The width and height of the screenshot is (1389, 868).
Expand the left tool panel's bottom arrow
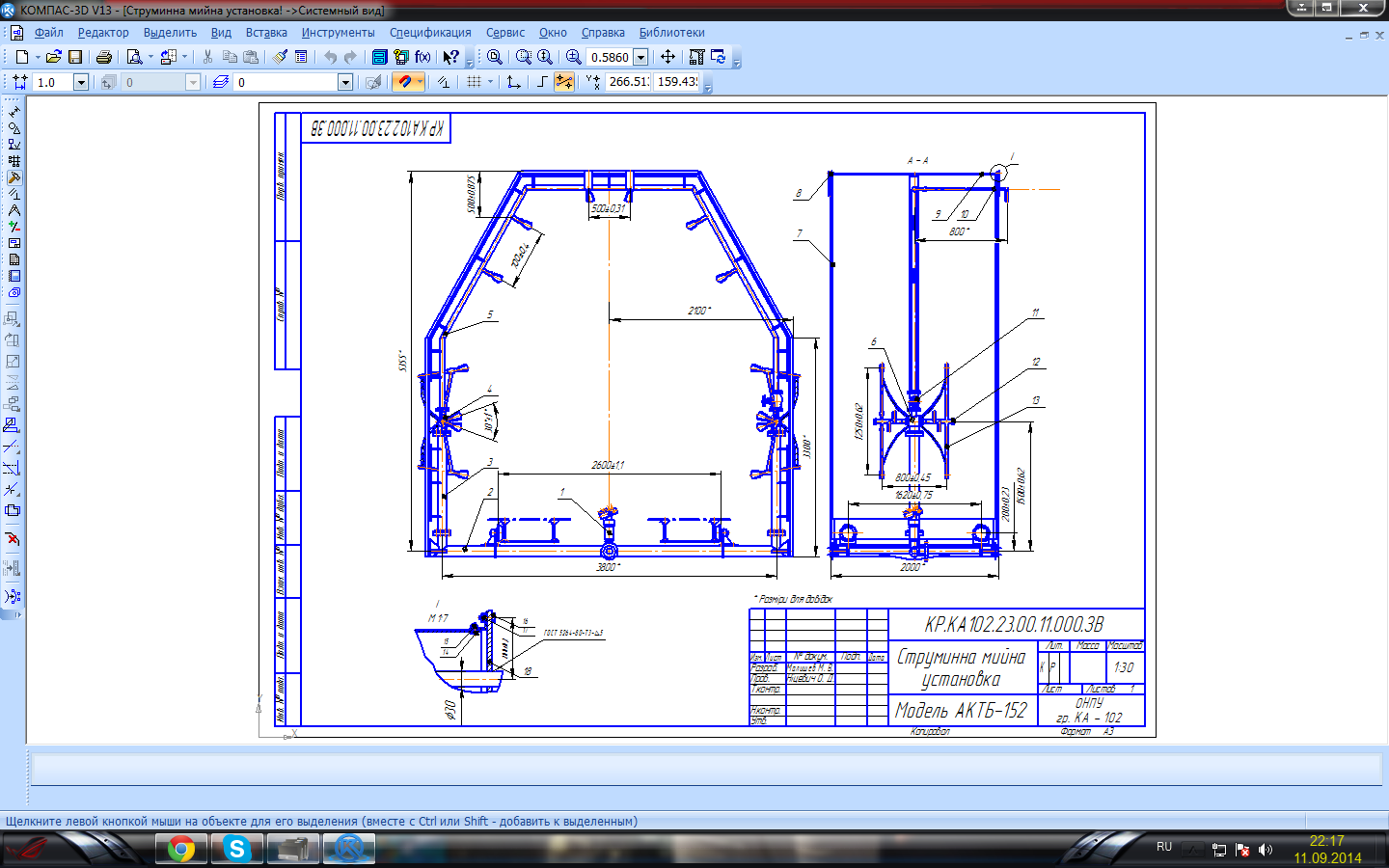17,614
